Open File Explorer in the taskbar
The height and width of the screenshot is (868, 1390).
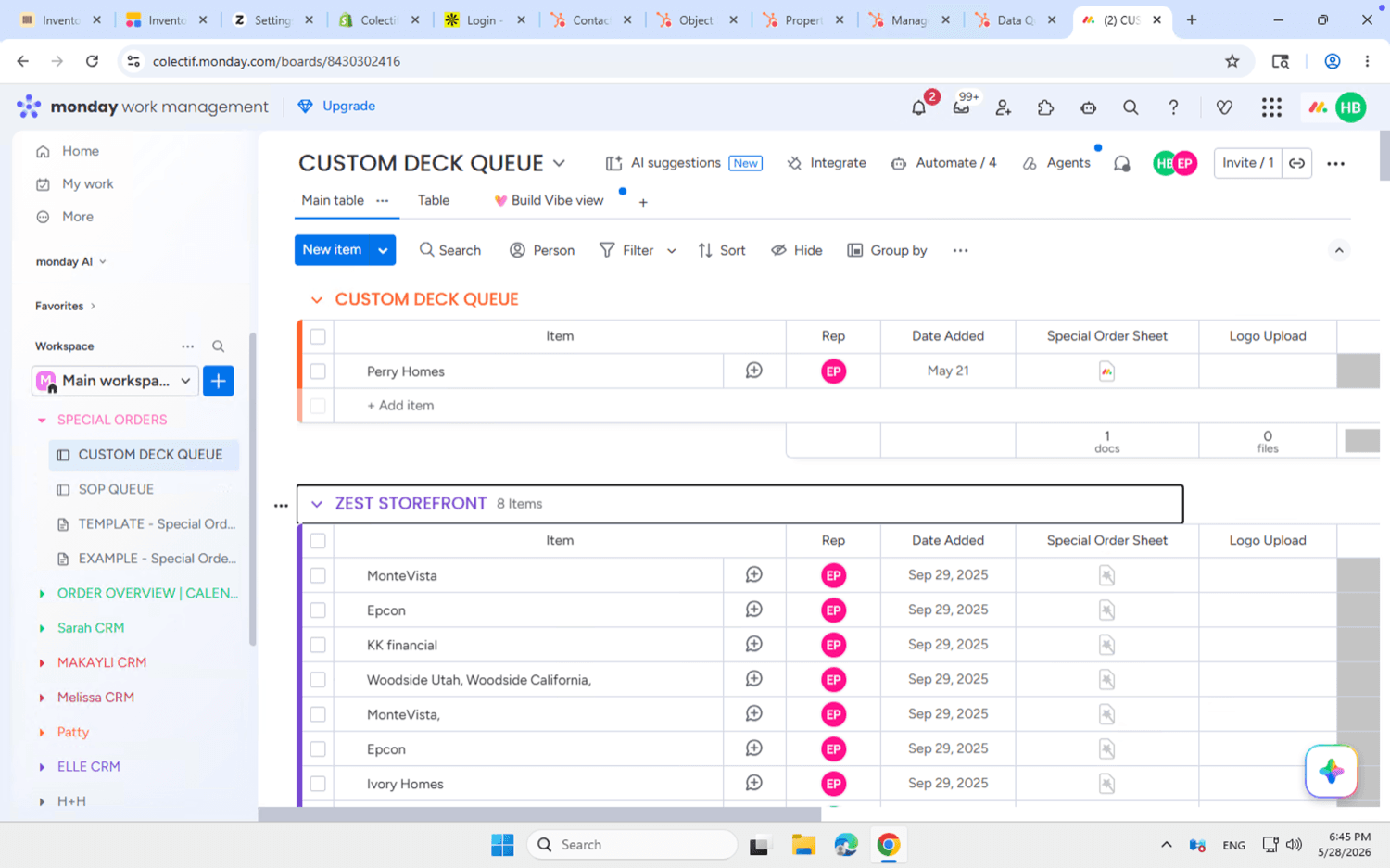803,845
